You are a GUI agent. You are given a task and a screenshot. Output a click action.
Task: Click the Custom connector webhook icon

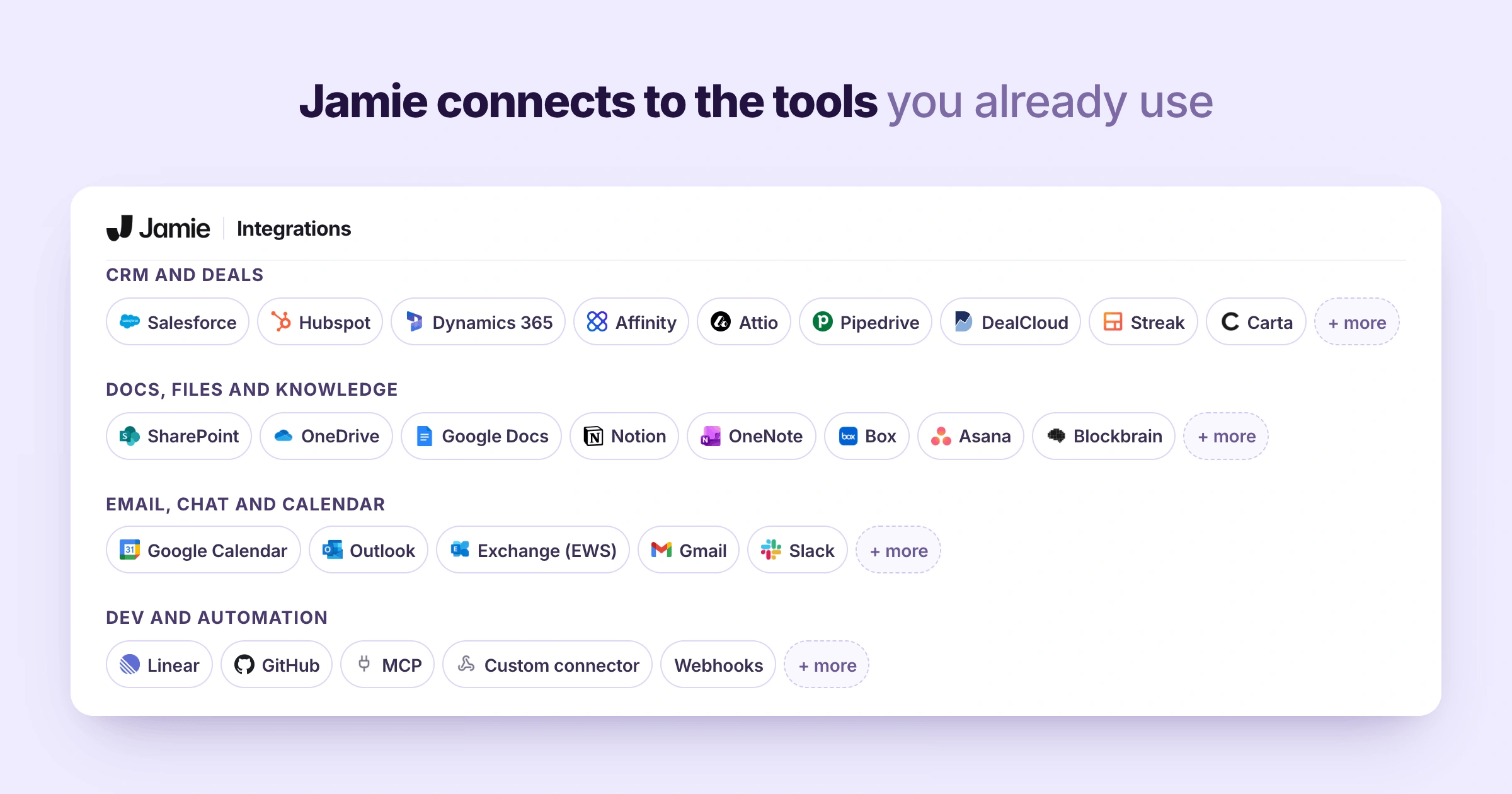tap(466, 664)
